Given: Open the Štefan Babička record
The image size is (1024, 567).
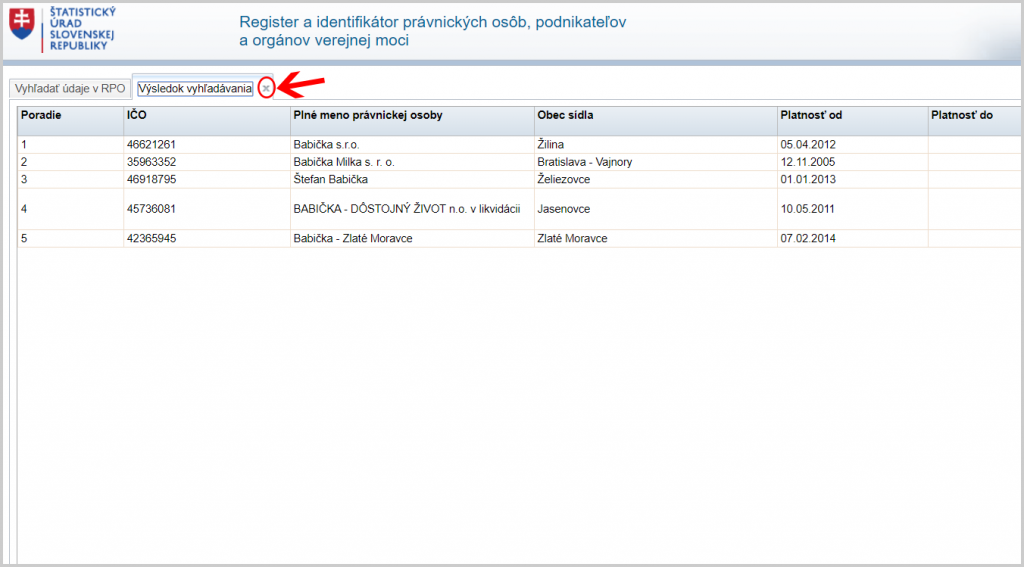Looking at the screenshot, I should [x=412, y=179].
